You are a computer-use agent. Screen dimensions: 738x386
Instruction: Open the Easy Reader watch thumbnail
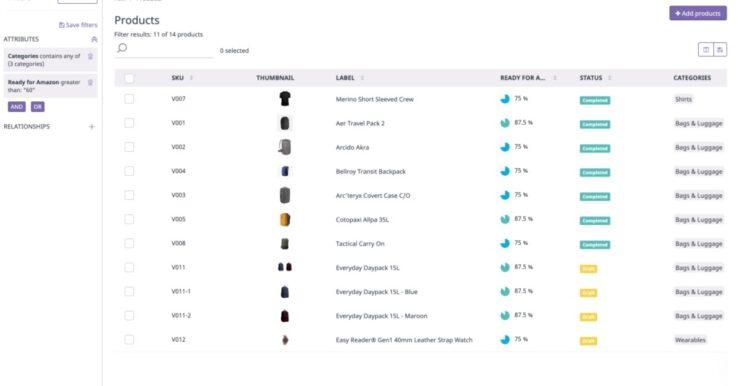pos(285,340)
